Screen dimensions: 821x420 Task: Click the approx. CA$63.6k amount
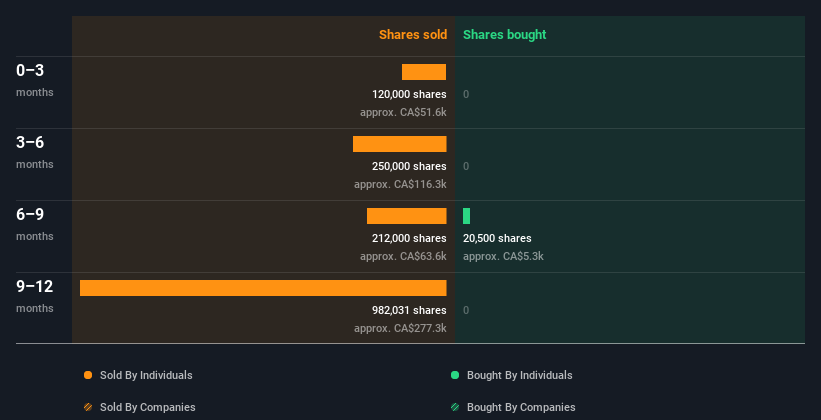tap(403, 256)
